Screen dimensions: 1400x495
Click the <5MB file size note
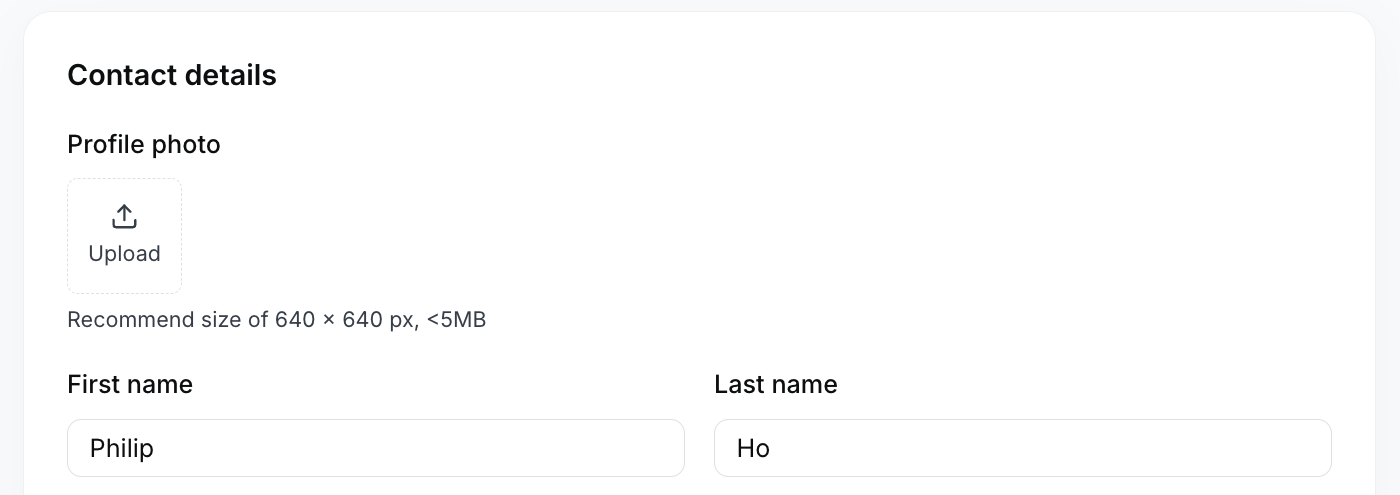[x=456, y=320]
